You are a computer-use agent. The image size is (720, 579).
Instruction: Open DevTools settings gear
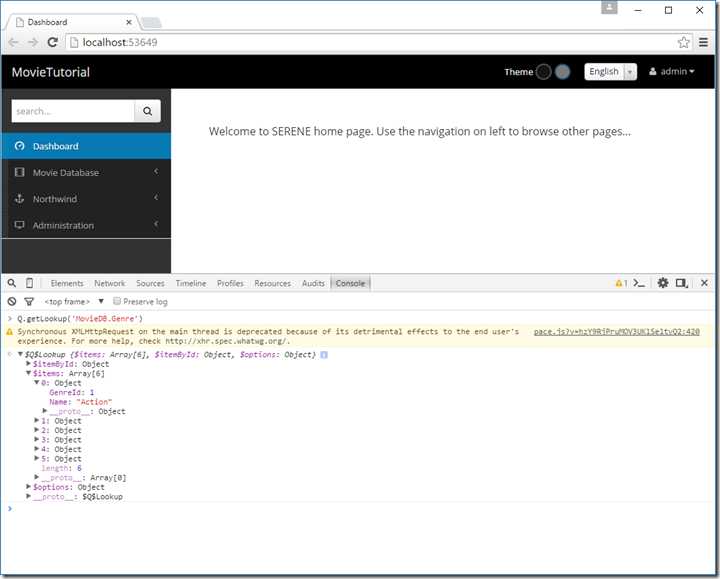point(663,283)
